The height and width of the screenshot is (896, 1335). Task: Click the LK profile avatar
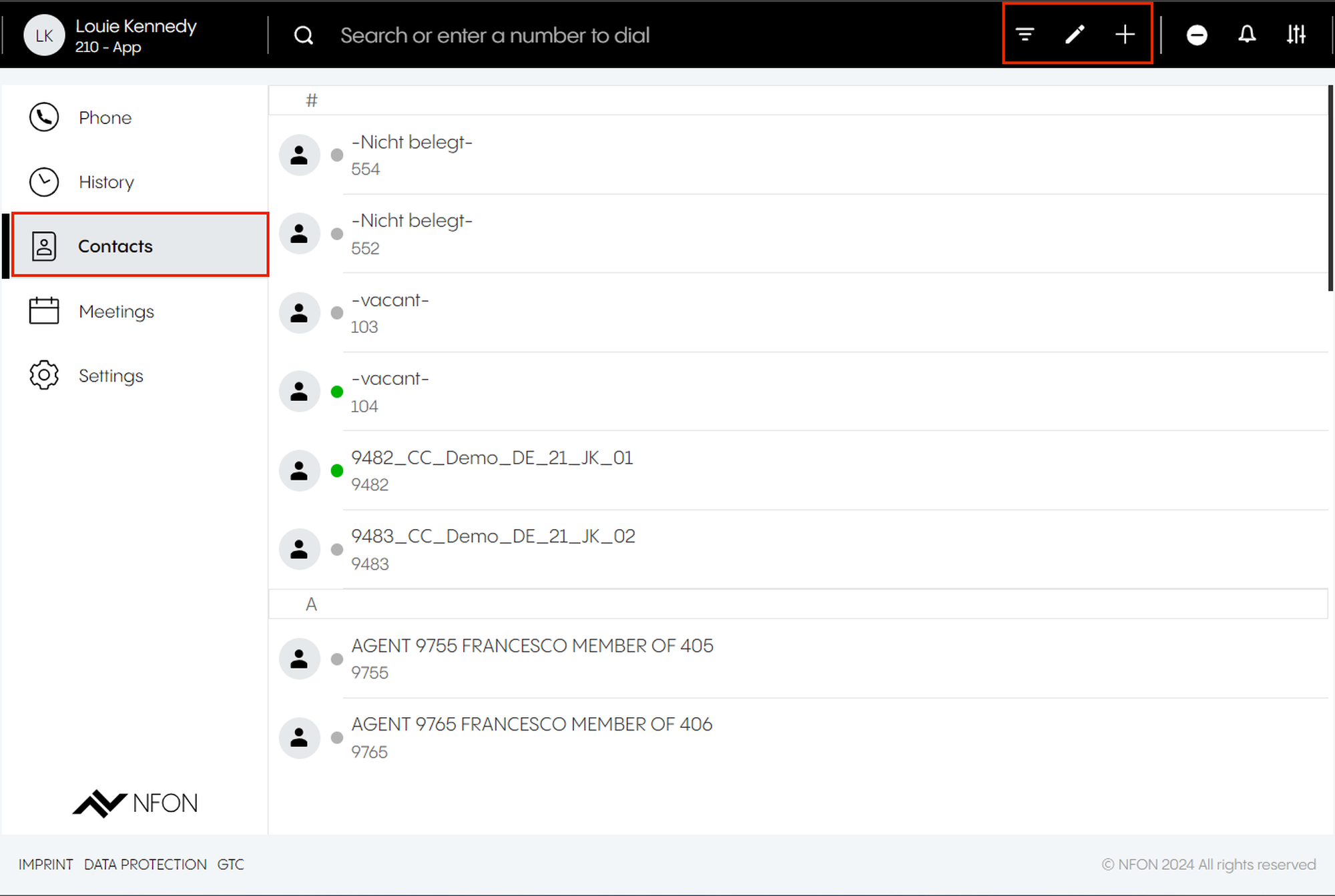44,35
